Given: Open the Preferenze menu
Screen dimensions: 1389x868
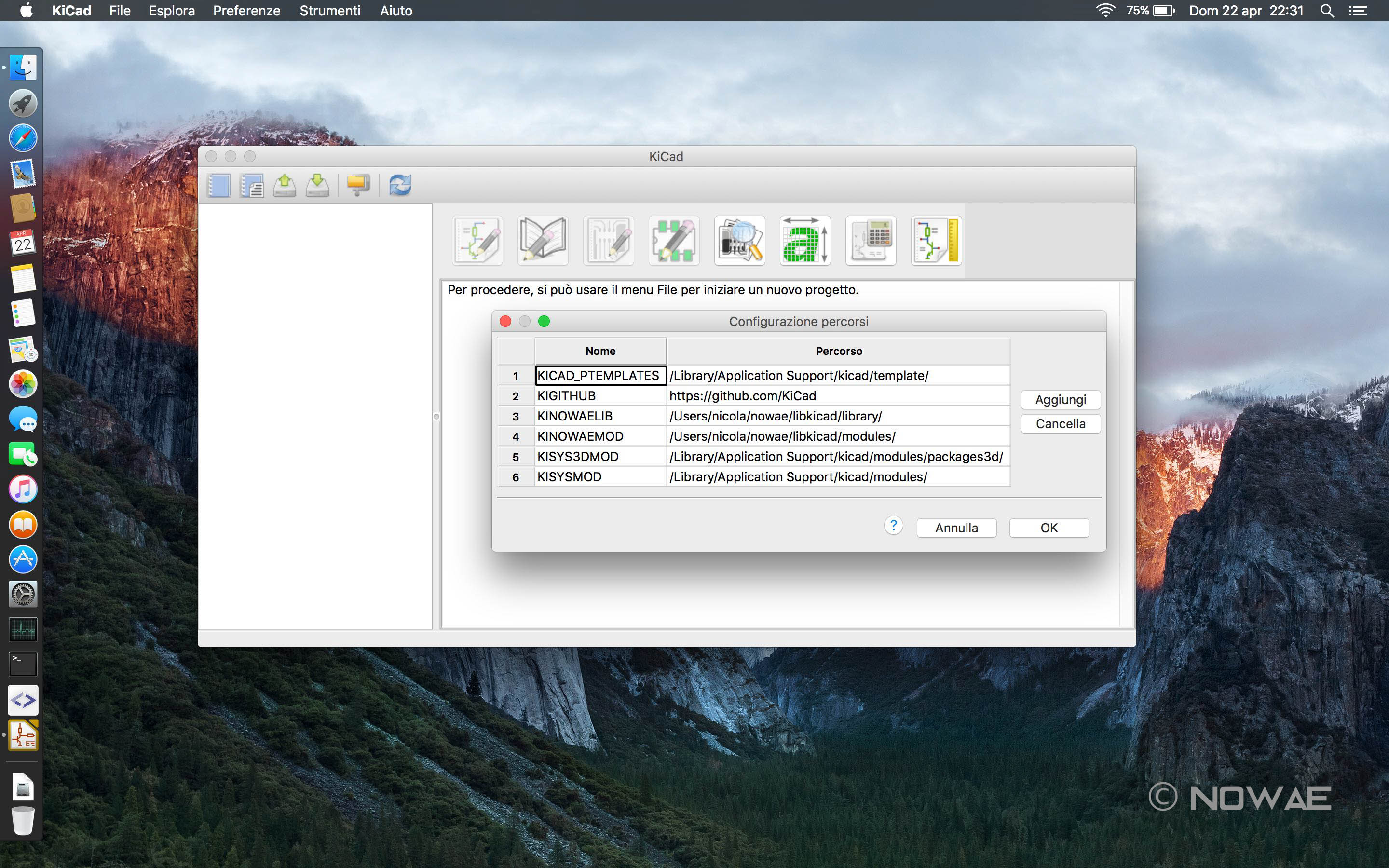Looking at the screenshot, I should pos(246,10).
